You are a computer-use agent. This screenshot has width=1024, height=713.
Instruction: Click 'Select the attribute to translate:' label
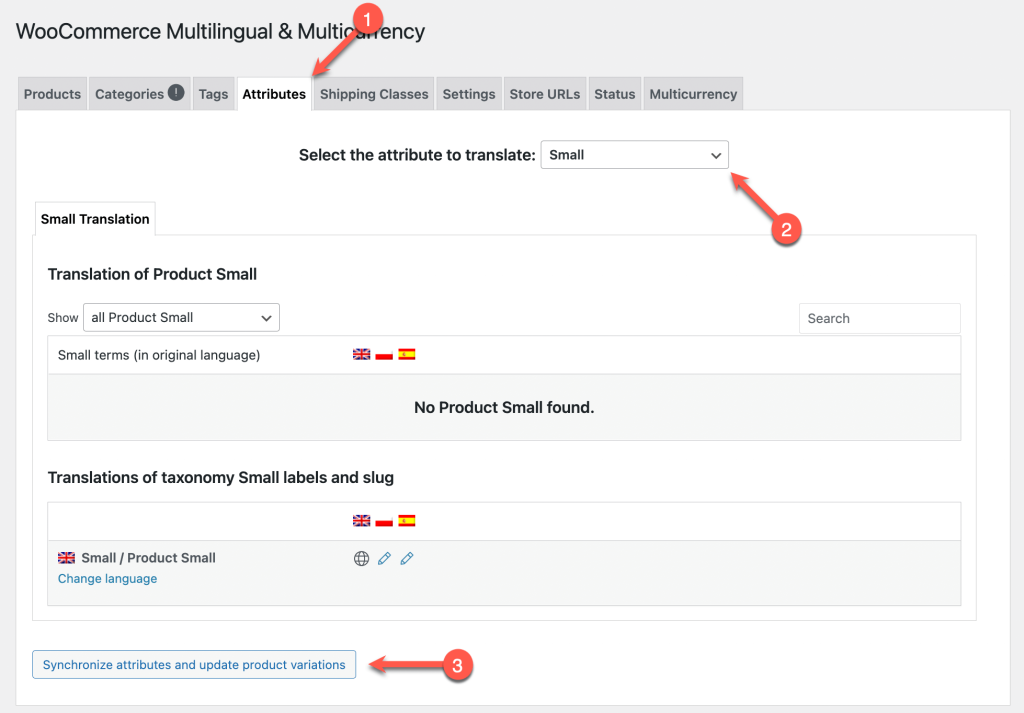coord(417,155)
